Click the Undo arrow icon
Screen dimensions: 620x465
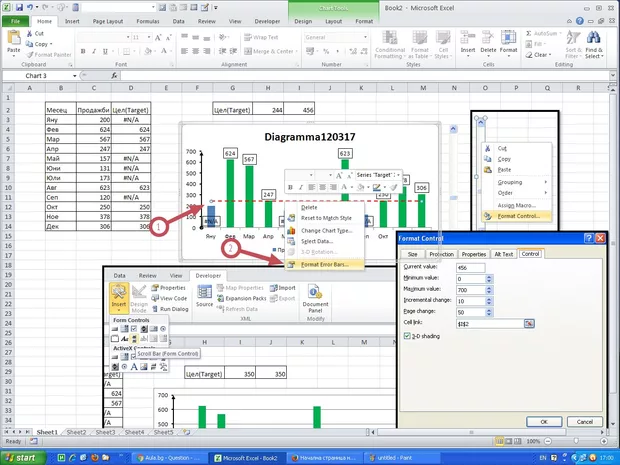tap(30, 7)
